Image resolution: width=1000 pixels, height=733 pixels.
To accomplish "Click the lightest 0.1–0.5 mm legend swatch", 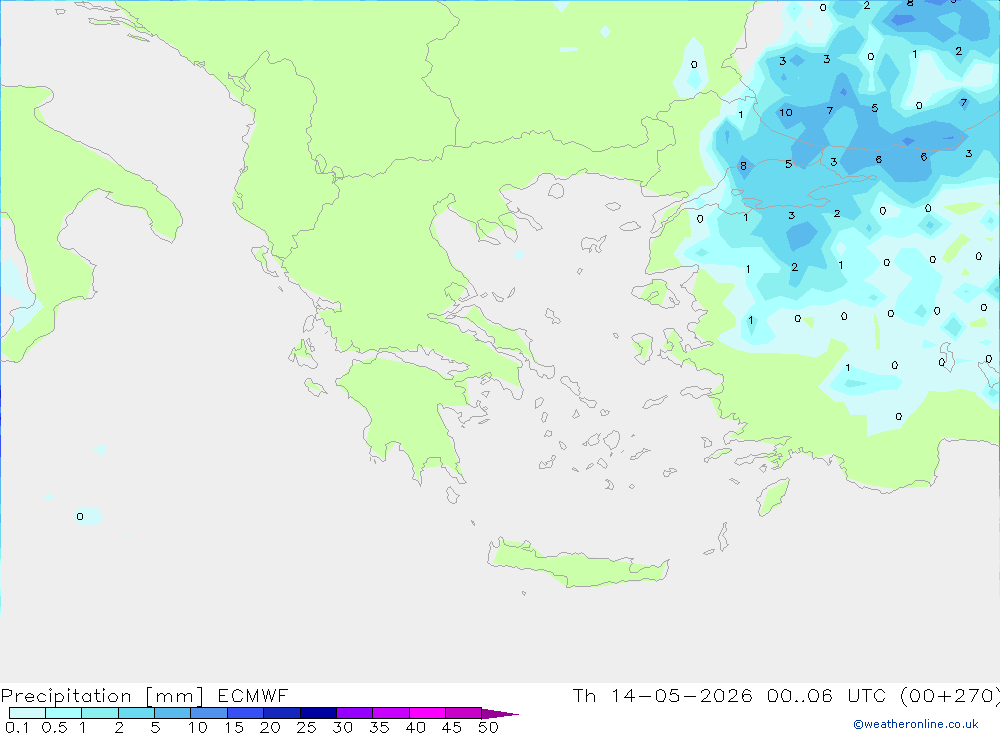I will tap(27, 713).
